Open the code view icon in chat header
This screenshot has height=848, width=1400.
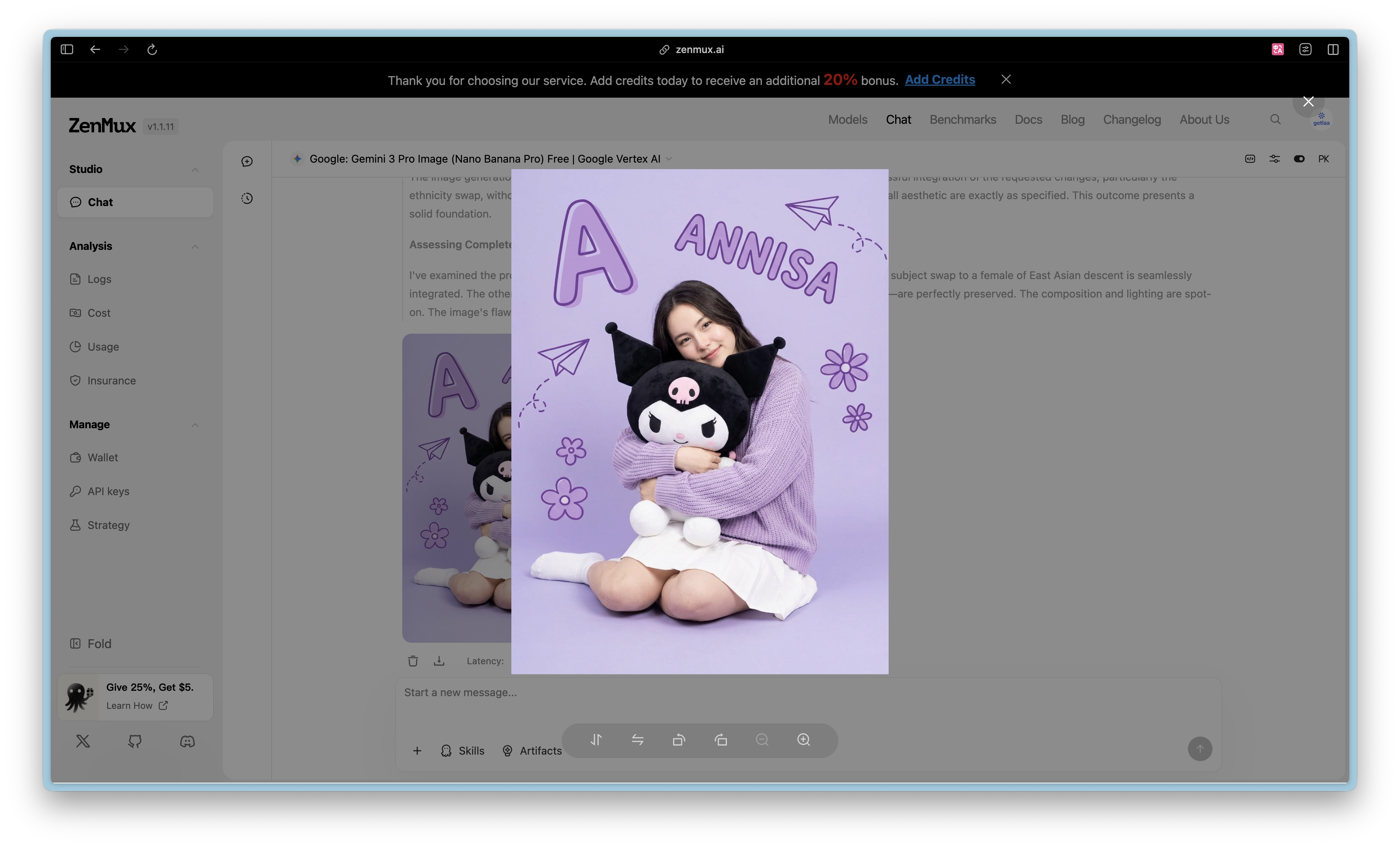(1250, 159)
